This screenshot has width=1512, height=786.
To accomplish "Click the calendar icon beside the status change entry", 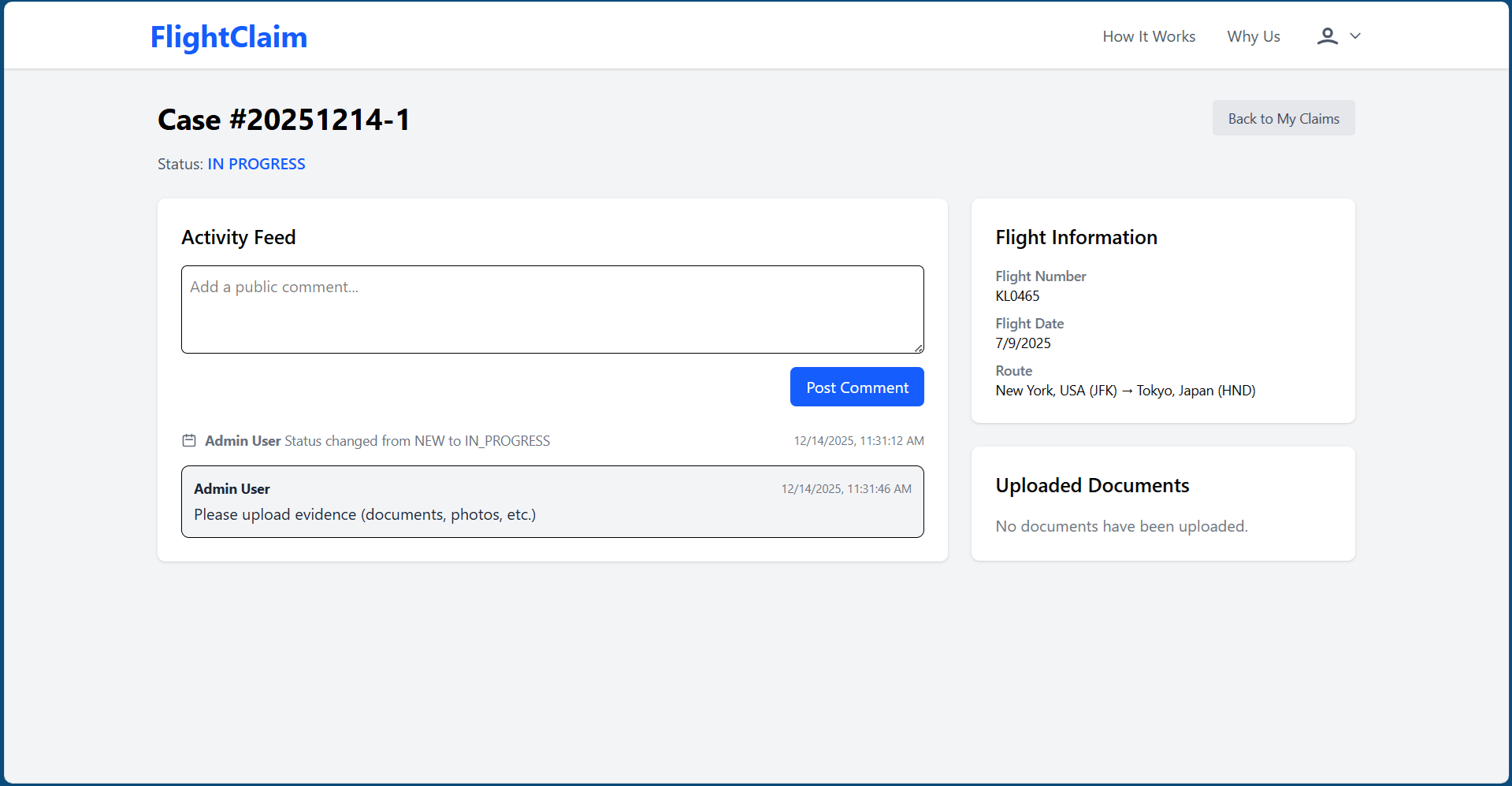I will pyautogui.click(x=189, y=440).
